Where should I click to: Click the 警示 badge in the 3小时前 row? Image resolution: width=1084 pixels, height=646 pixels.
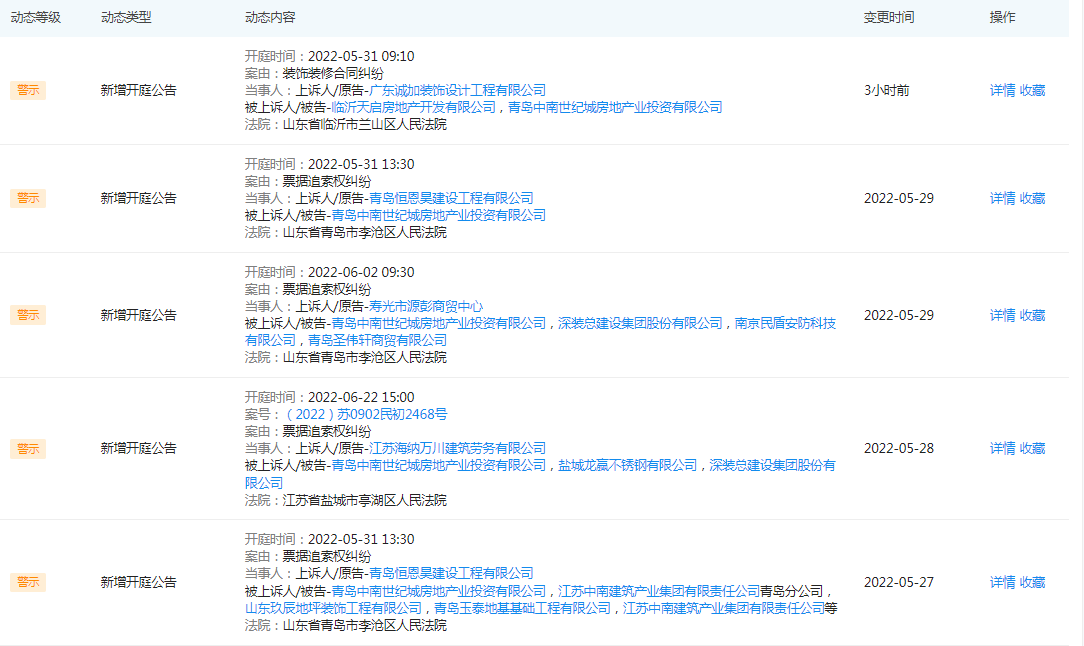(28, 90)
